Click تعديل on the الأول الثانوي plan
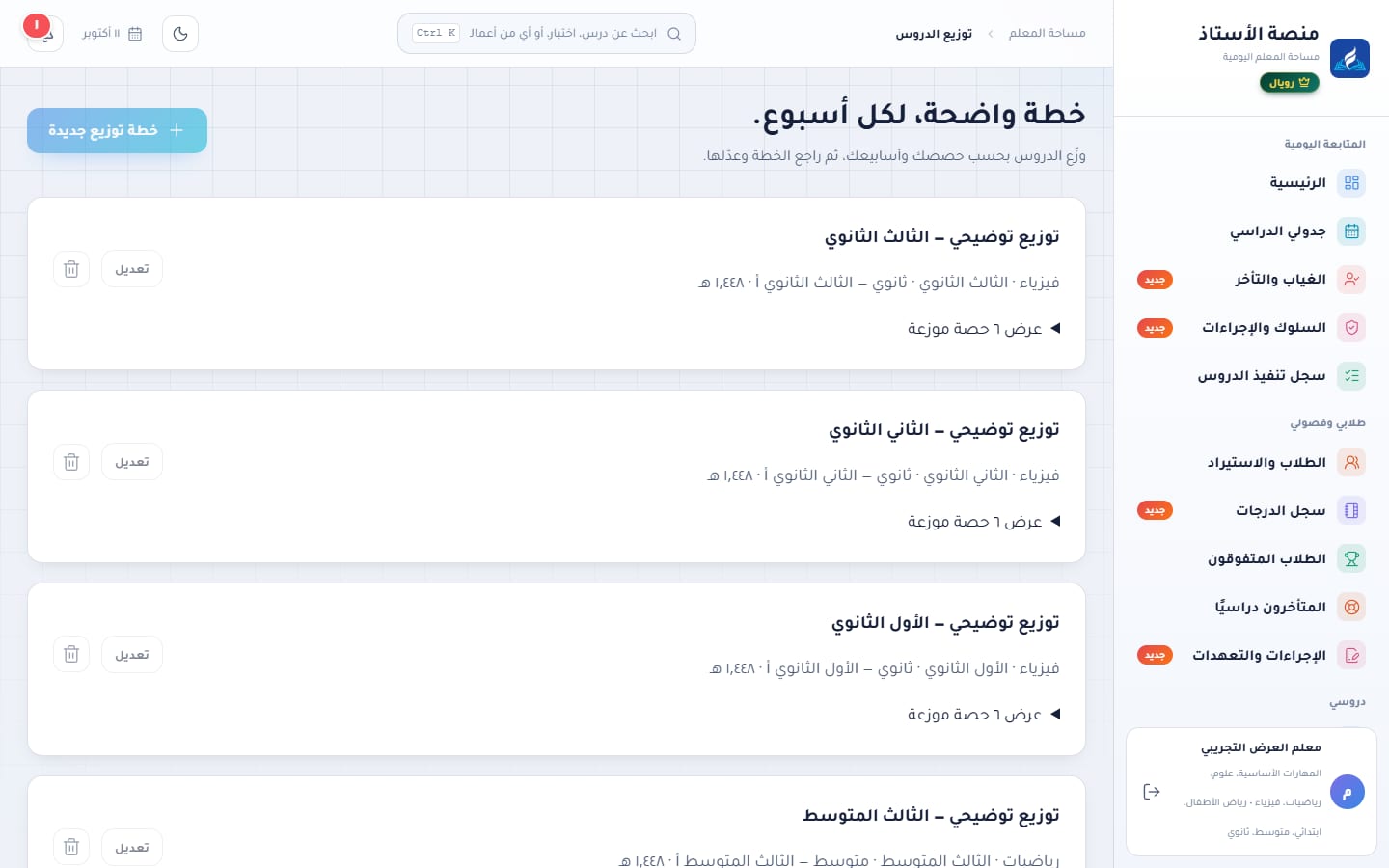Image resolution: width=1389 pixels, height=868 pixels. pos(132,655)
